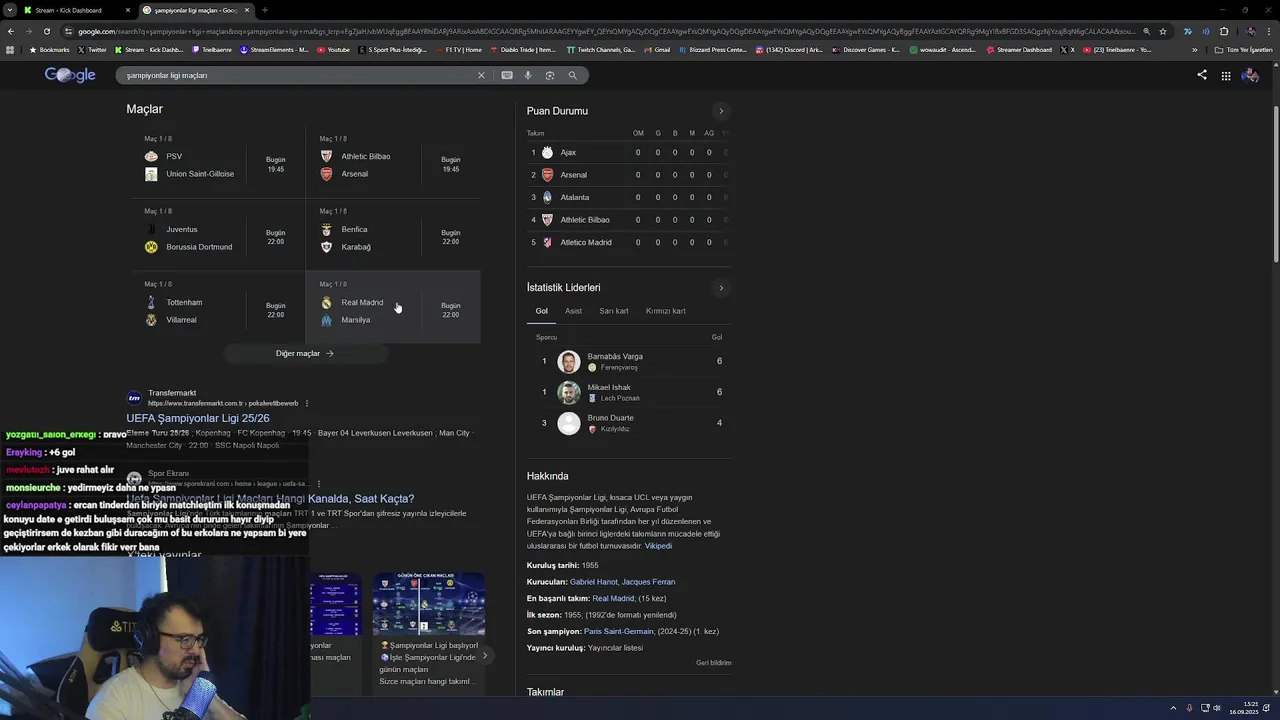Screen dimensions: 1280x720
Task: Open the Vikipedi source link
Action: coord(658,546)
